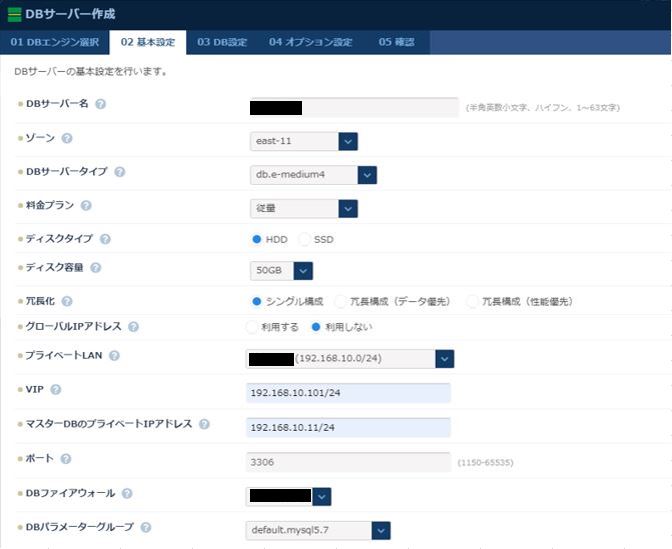Click the マスターDBのプライベートIPアドレス label

click(109, 424)
